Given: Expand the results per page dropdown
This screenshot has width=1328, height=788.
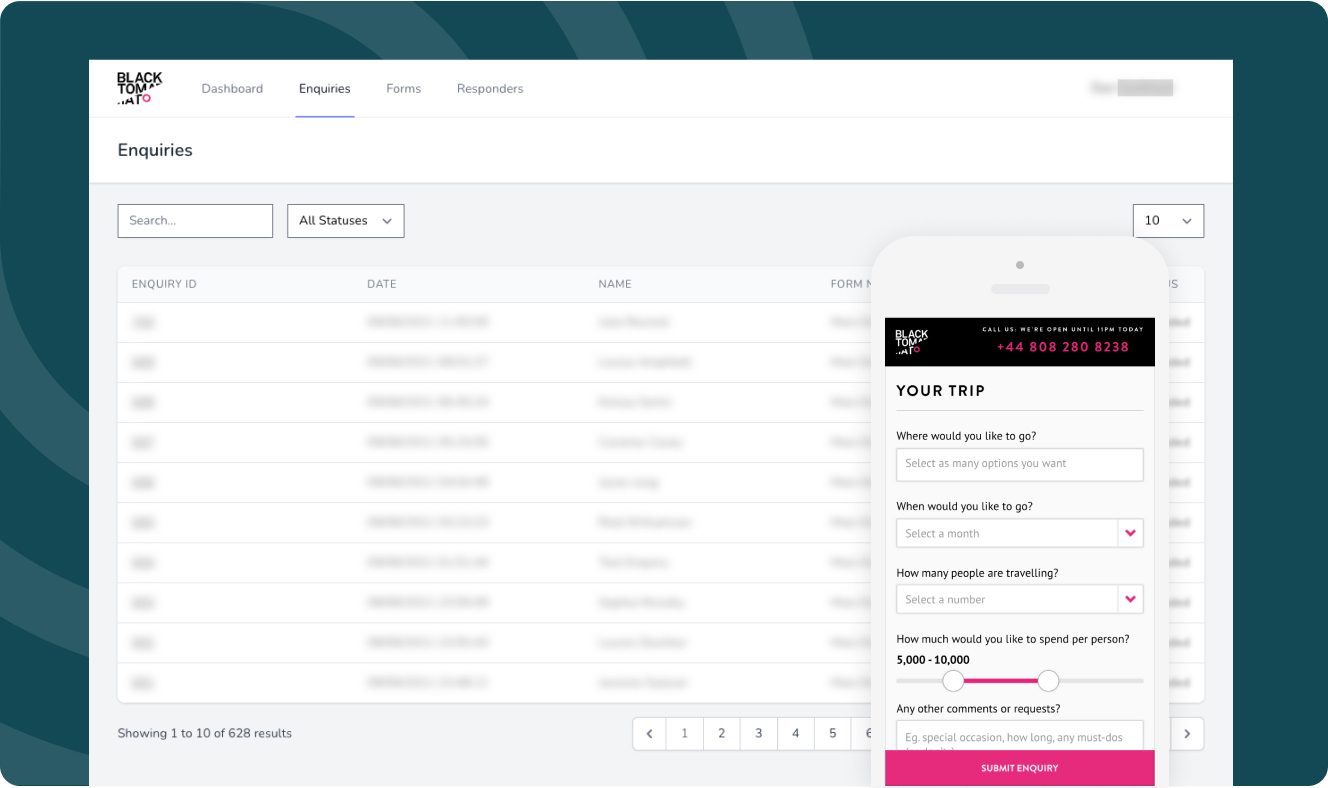Looking at the screenshot, I should point(1168,221).
